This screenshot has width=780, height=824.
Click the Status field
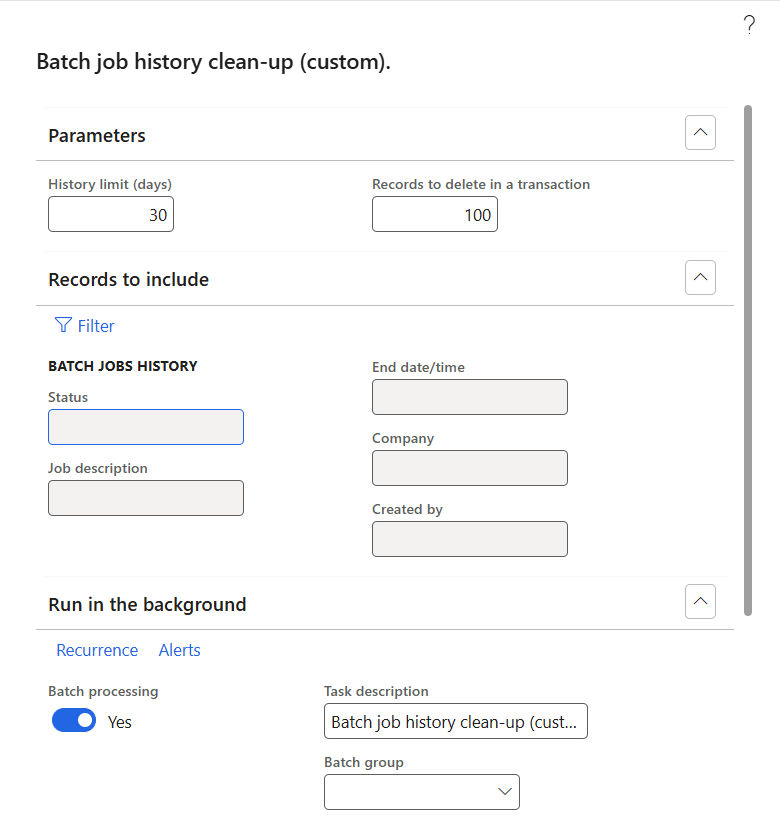(x=146, y=427)
